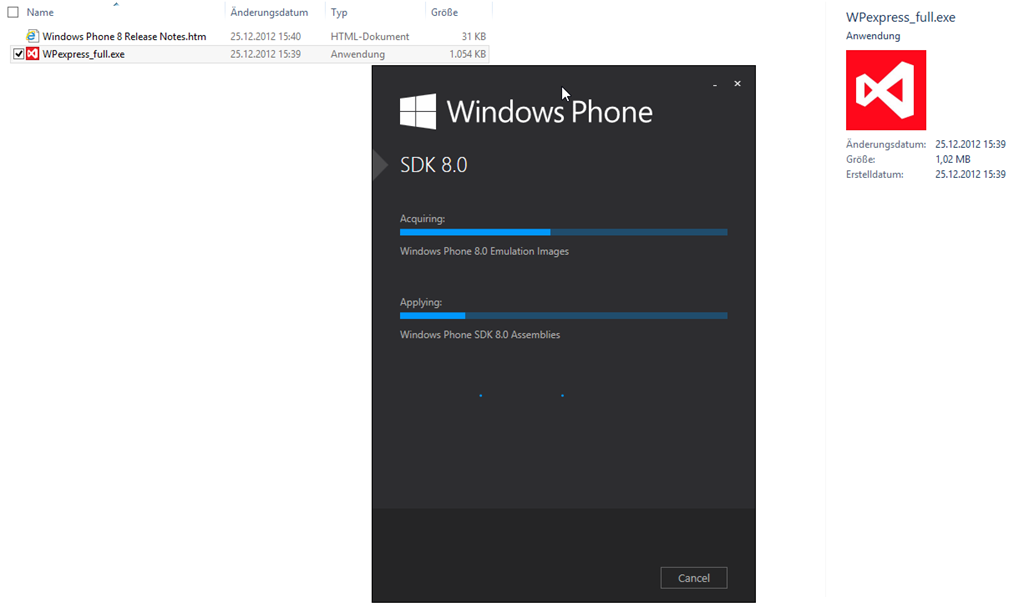This screenshot has height=607, width=1024.
Task: Minimize the Windows Phone SDK installer
Action: coord(715,84)
